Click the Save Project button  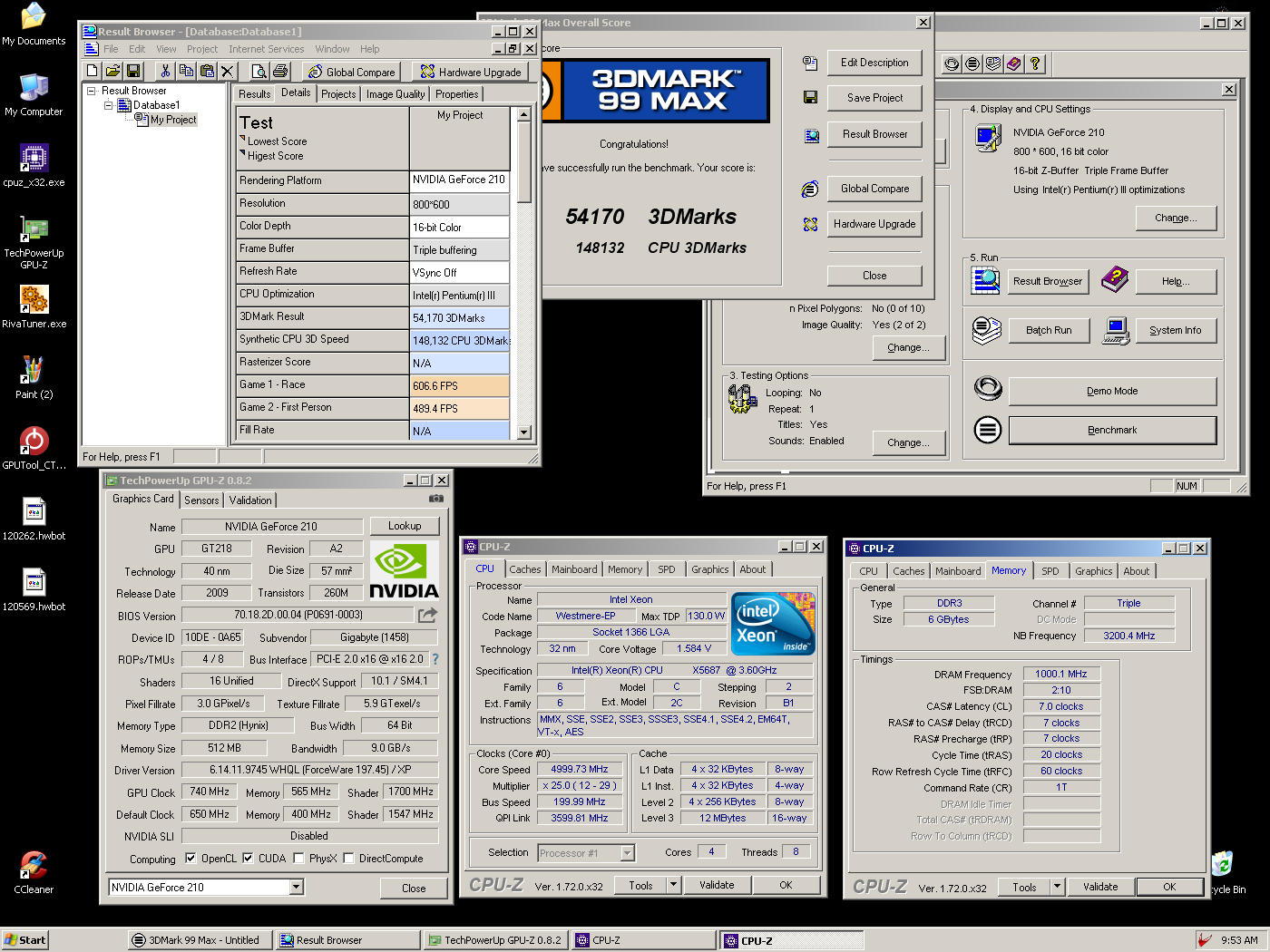point(874,98)
